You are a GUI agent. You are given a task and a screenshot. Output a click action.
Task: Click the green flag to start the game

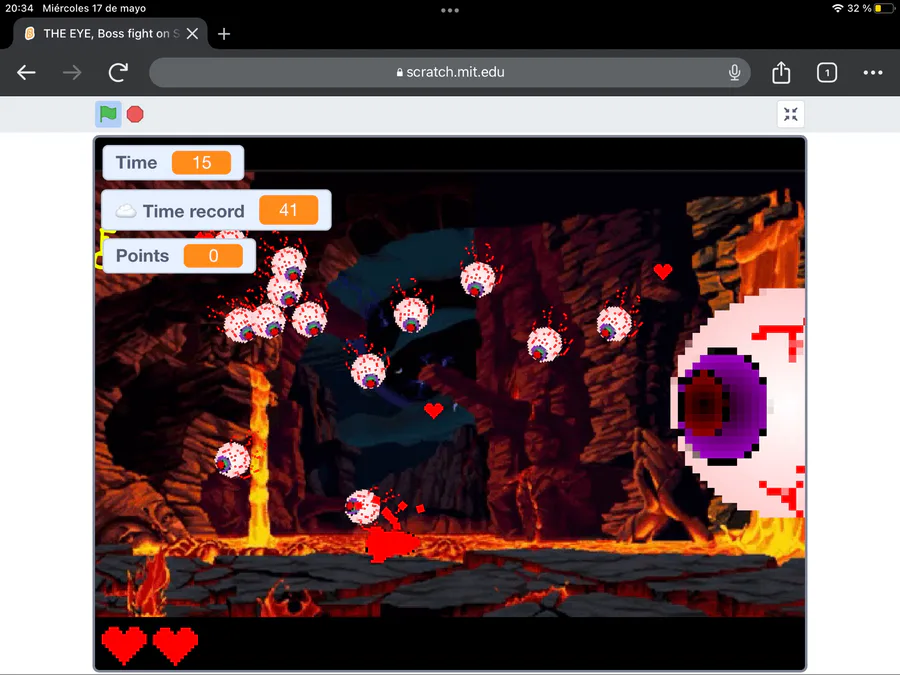108,114
